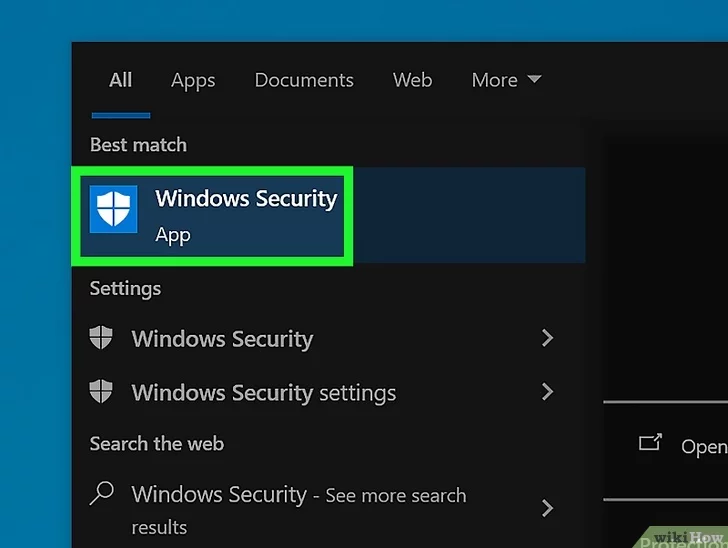Open the Windows Security settings entry

tap(264, 393)
